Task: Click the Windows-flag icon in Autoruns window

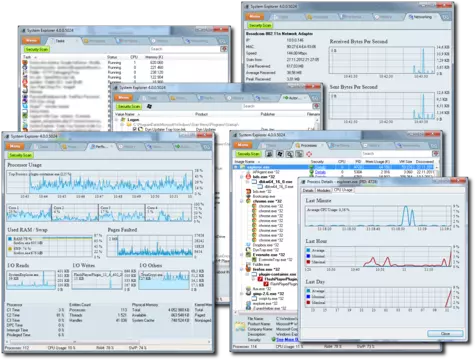Action: (149, 106)
